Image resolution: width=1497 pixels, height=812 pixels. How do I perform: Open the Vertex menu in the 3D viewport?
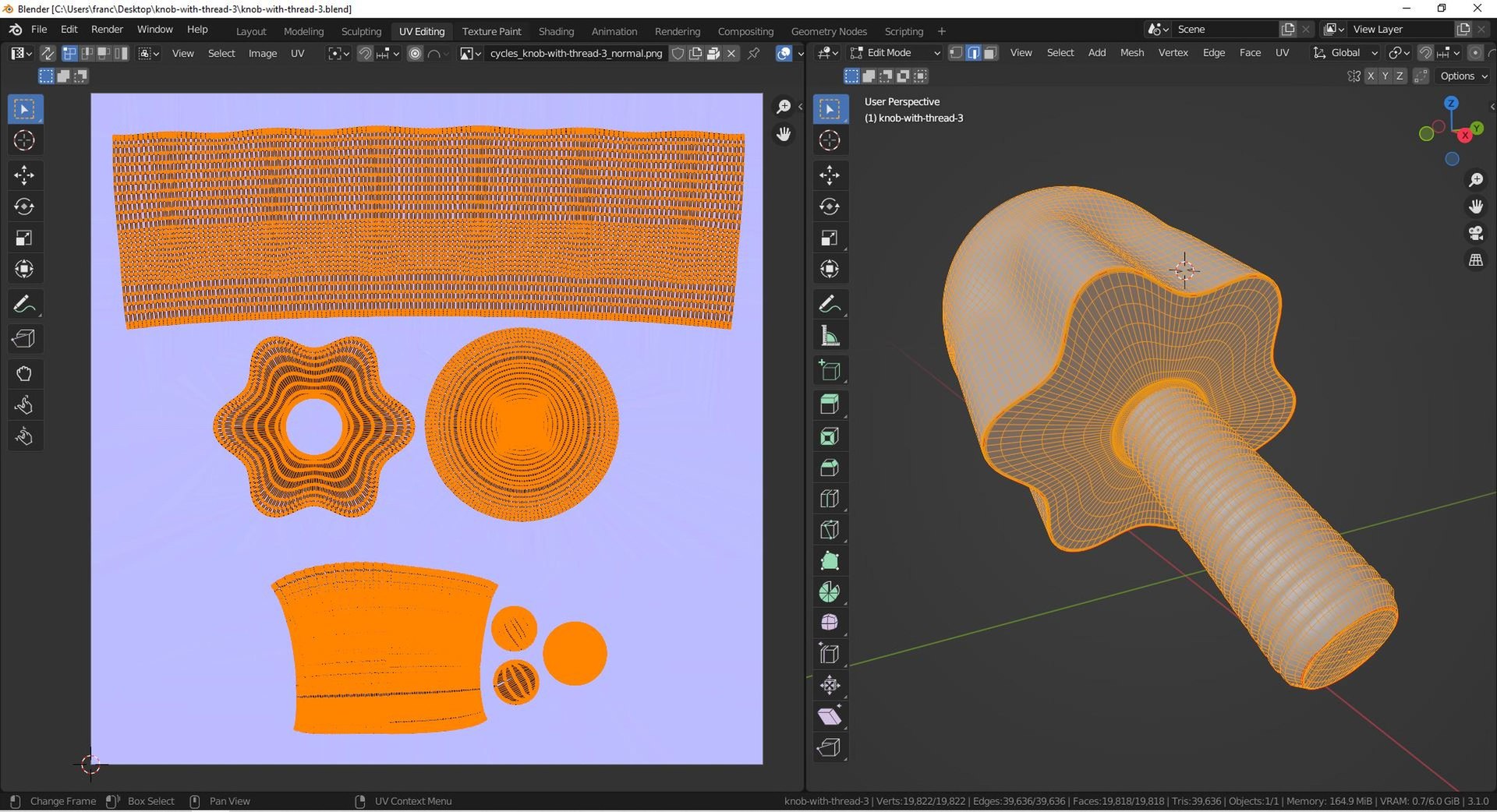coord(1173,52)
